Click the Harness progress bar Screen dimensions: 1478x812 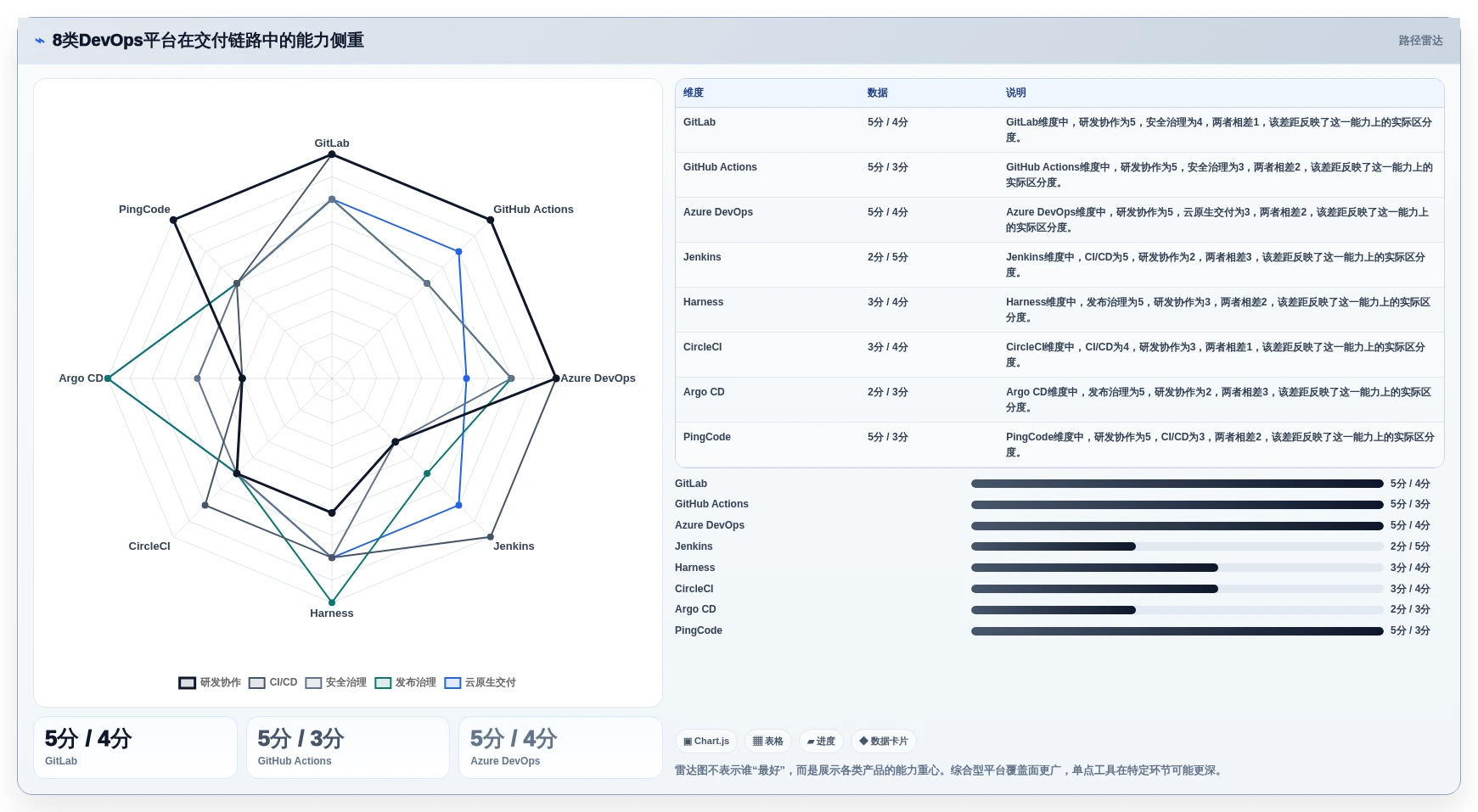[1177, 568]
